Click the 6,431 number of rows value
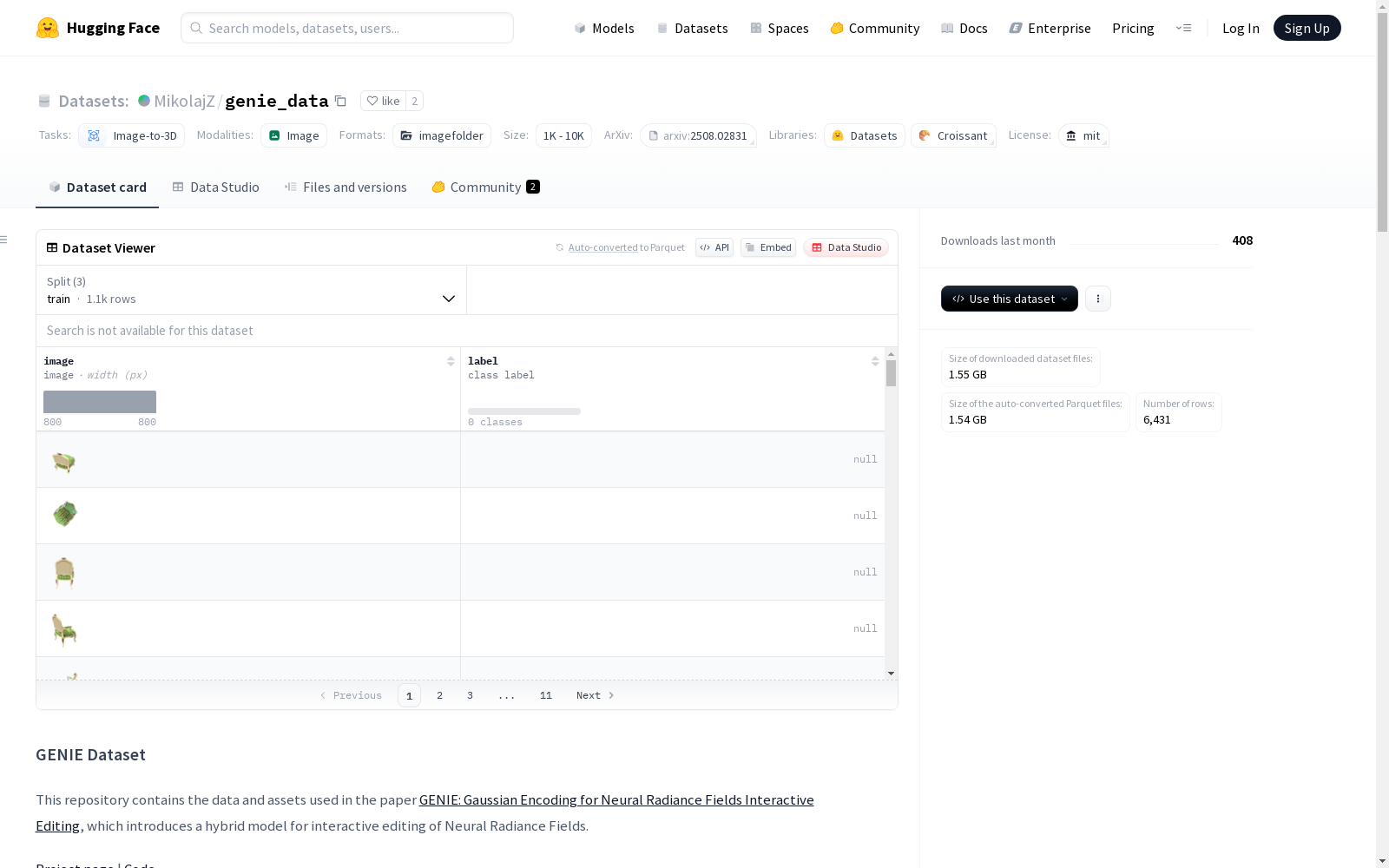 pyautogui.click(x=1157, y=420)
